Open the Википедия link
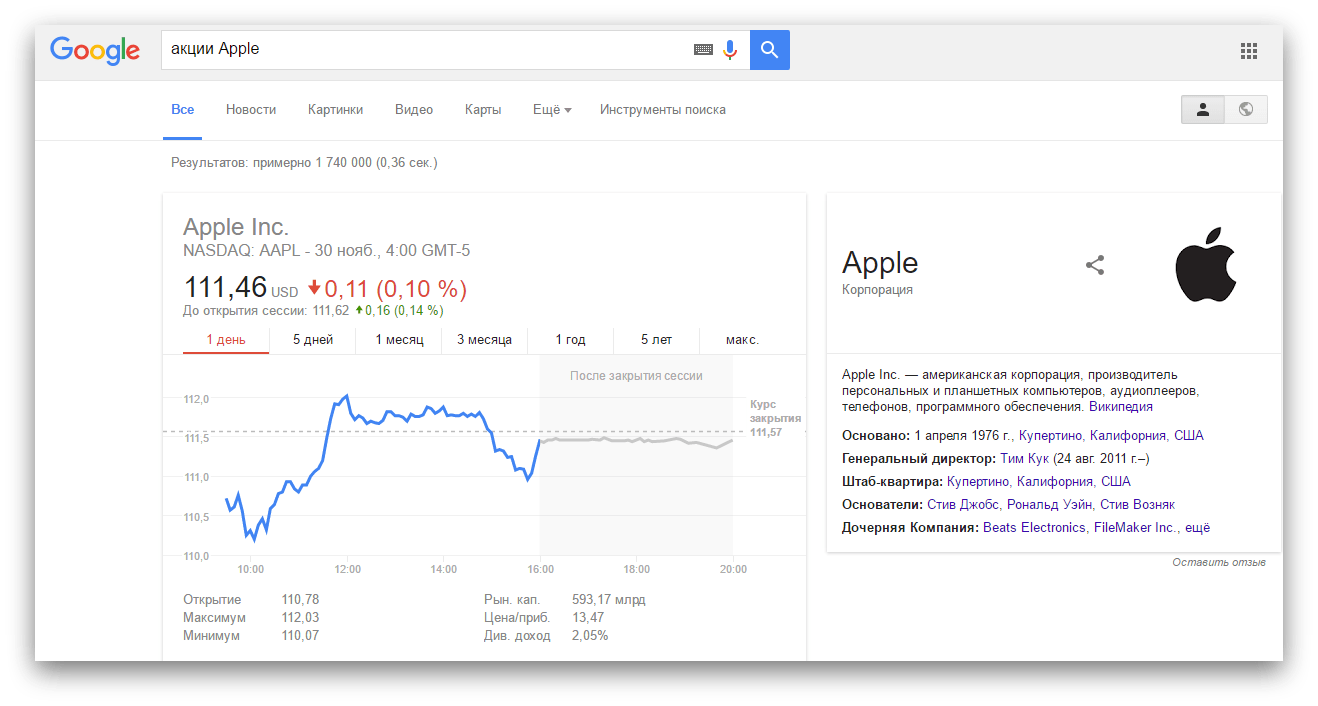 1120,407
